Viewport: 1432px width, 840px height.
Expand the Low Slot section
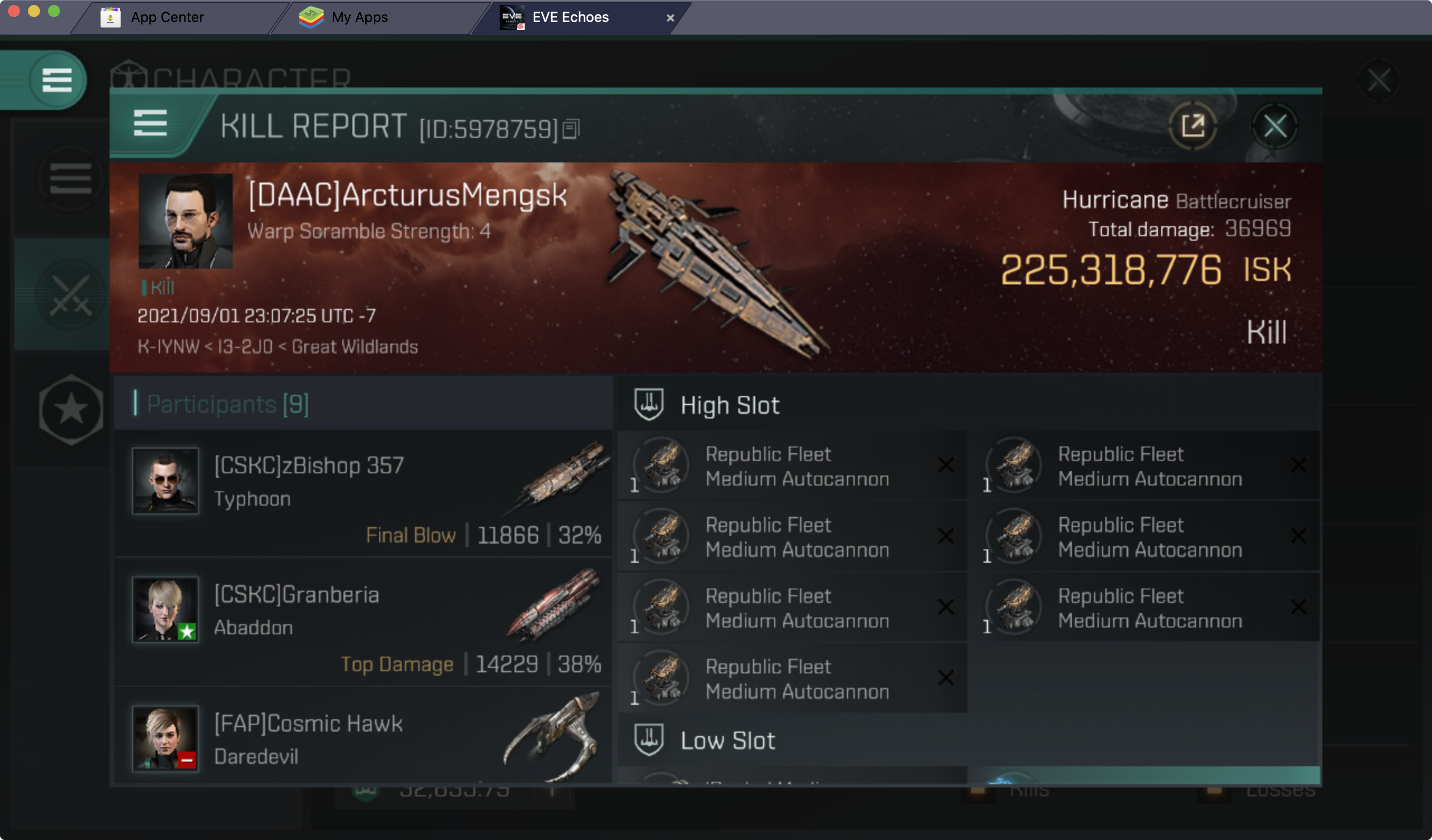click(727, 740)
